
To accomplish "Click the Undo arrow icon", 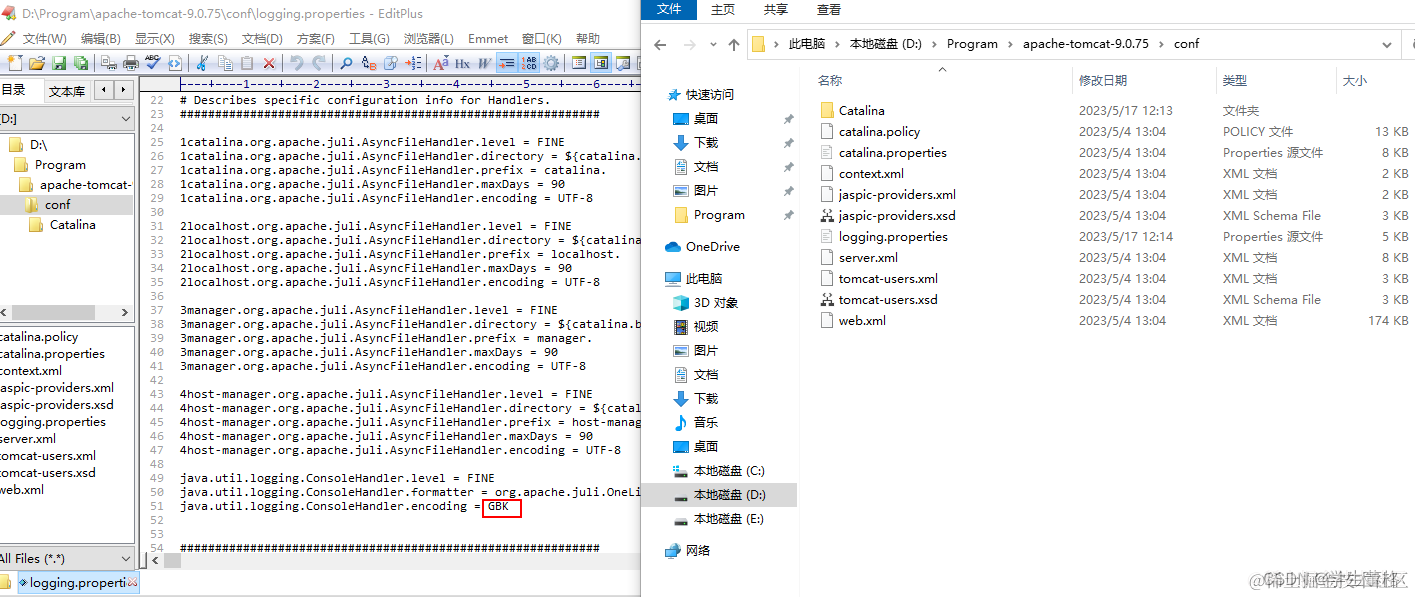I will 296,63.
